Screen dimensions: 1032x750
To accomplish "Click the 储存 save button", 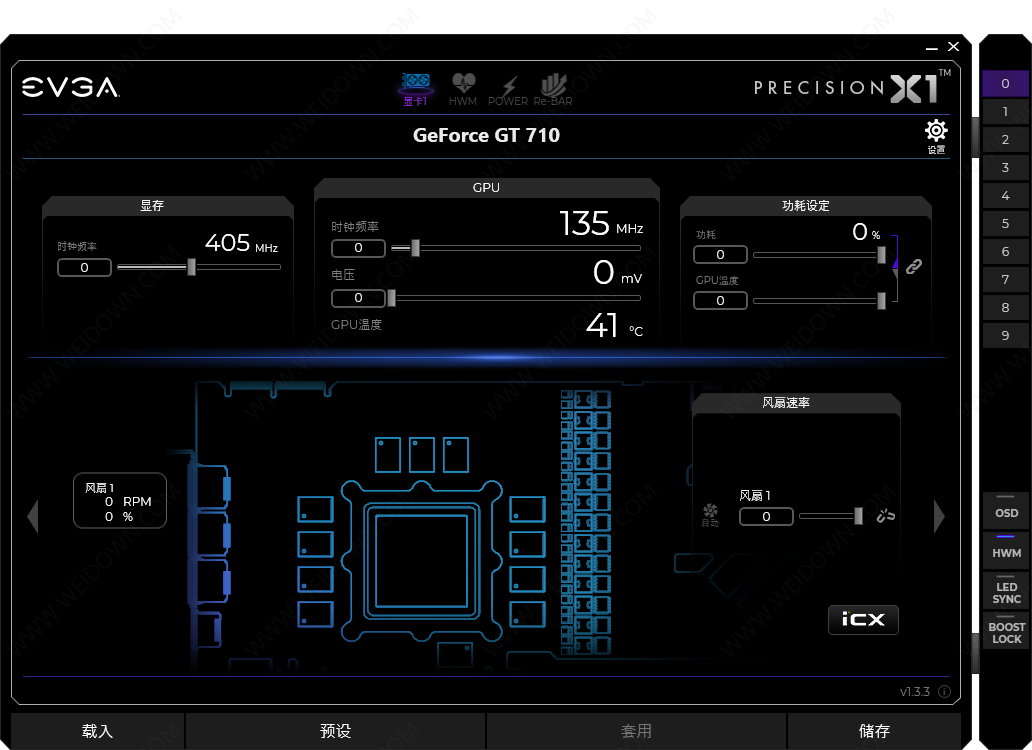I will click(874, 731).
